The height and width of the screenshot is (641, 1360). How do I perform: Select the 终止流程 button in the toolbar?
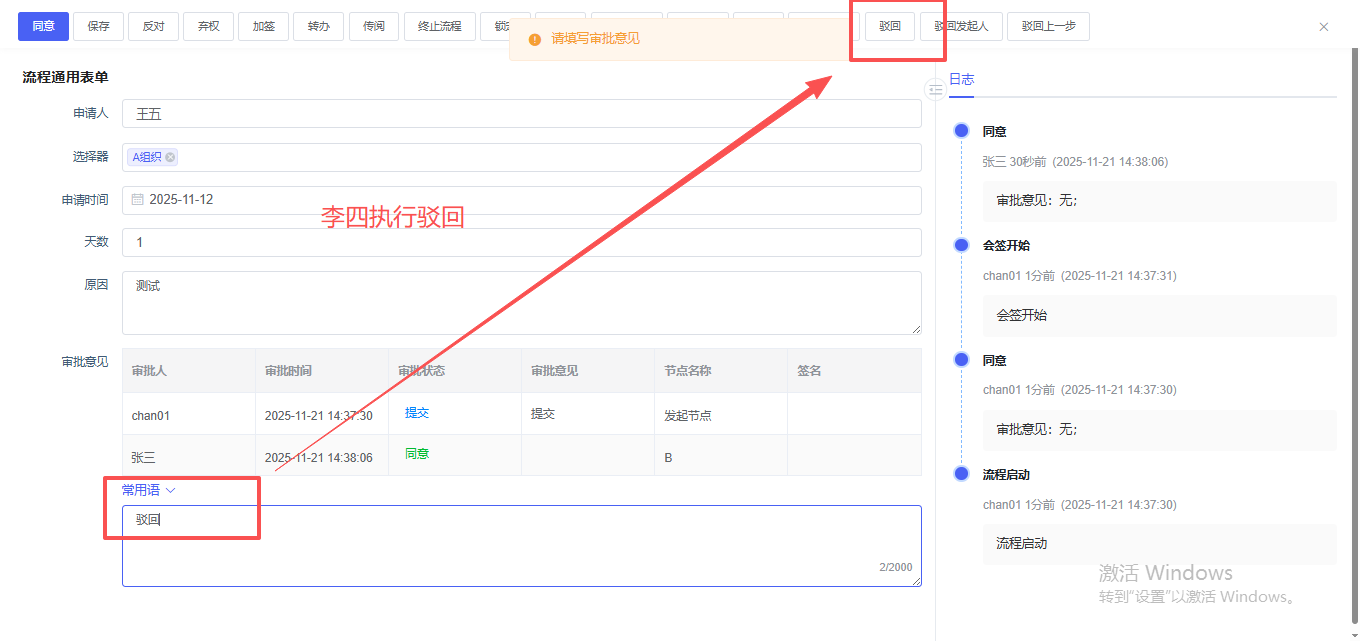point(439,27)
